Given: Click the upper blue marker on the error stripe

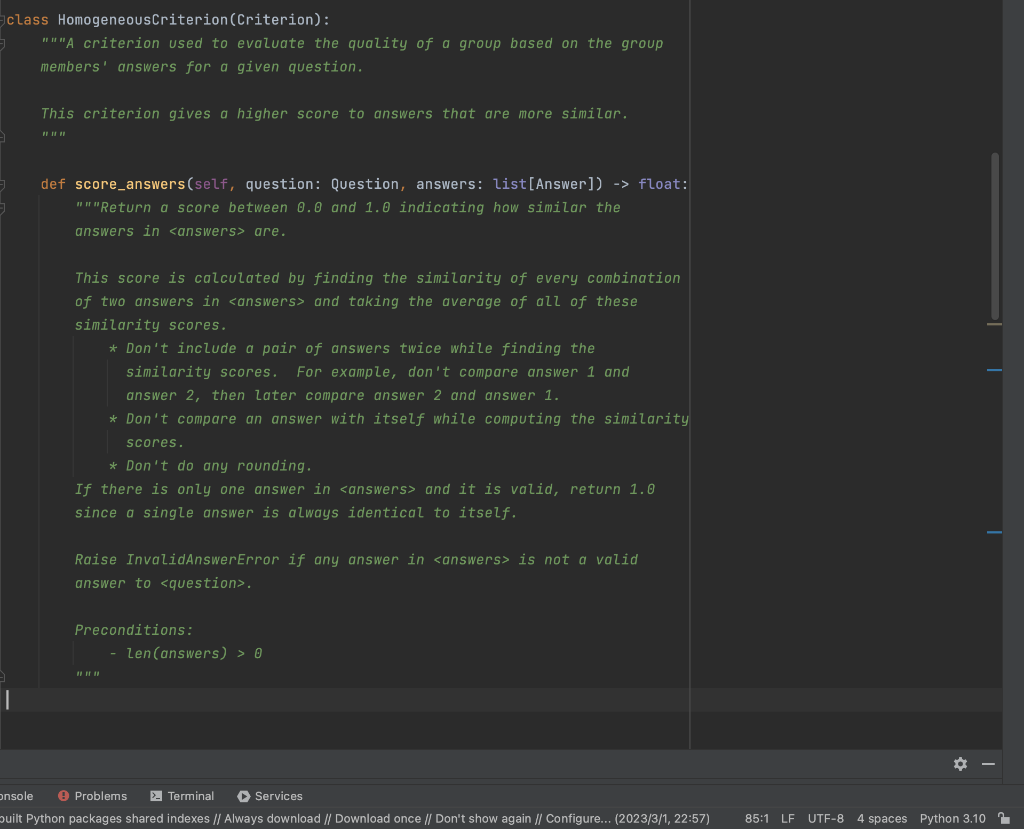Looking at the screenshot, I should click(x=994, y=370).
